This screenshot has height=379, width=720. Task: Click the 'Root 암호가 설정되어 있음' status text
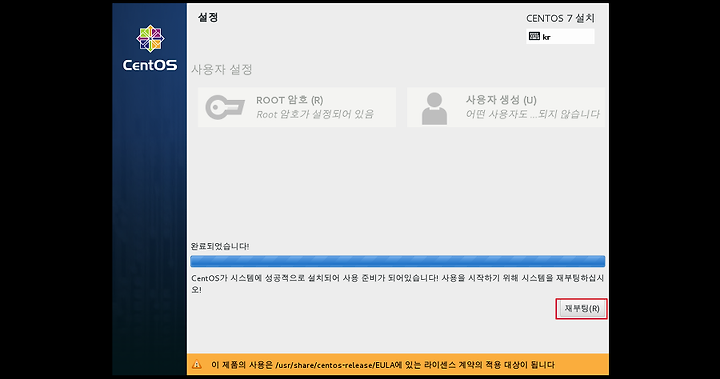click(315, 114)
